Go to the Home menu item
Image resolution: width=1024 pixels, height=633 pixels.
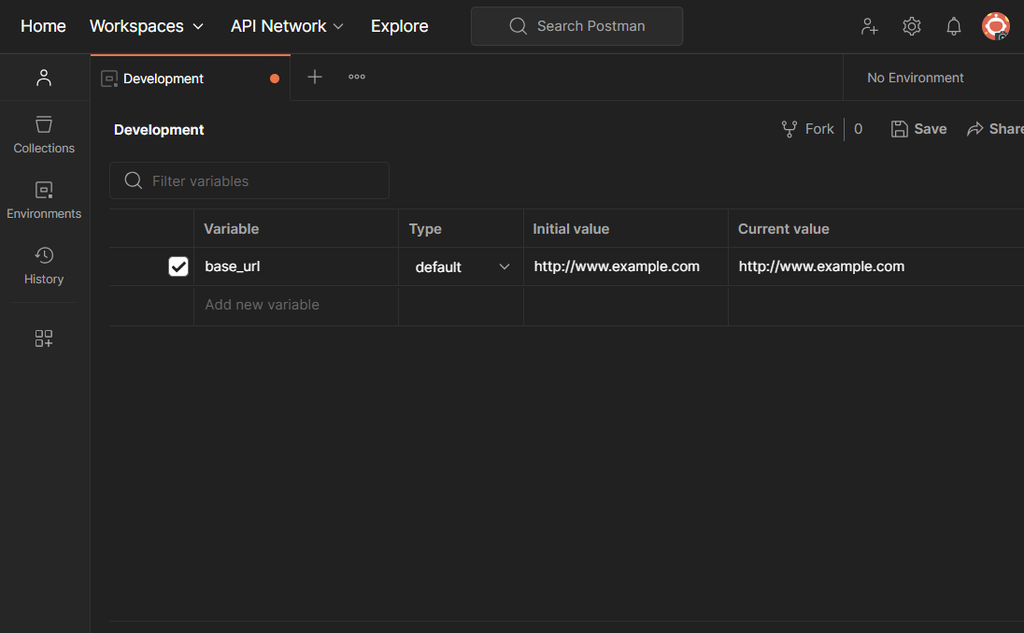pos(43,26)
